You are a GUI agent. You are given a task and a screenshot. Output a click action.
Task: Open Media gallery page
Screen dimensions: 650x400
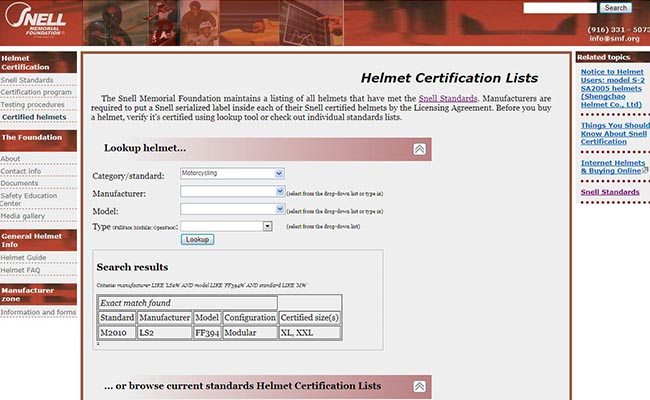[x=23, y=216]
